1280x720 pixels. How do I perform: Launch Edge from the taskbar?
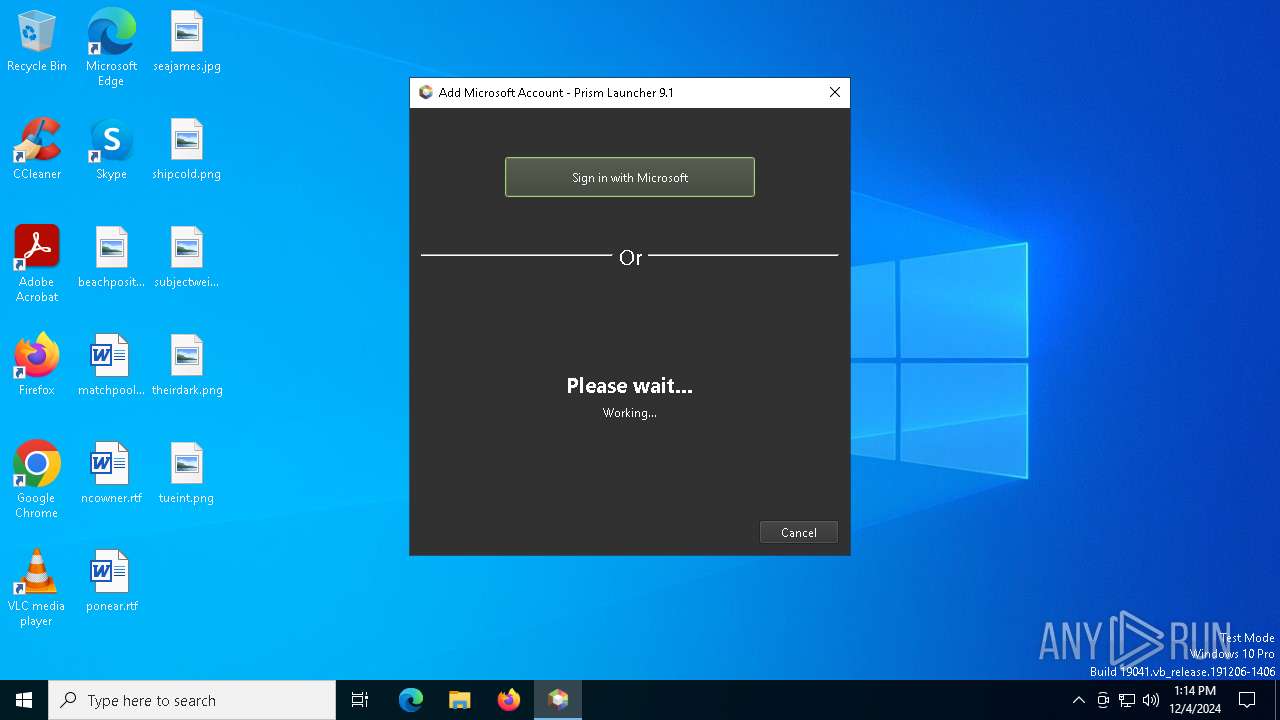tap(411, 700)
